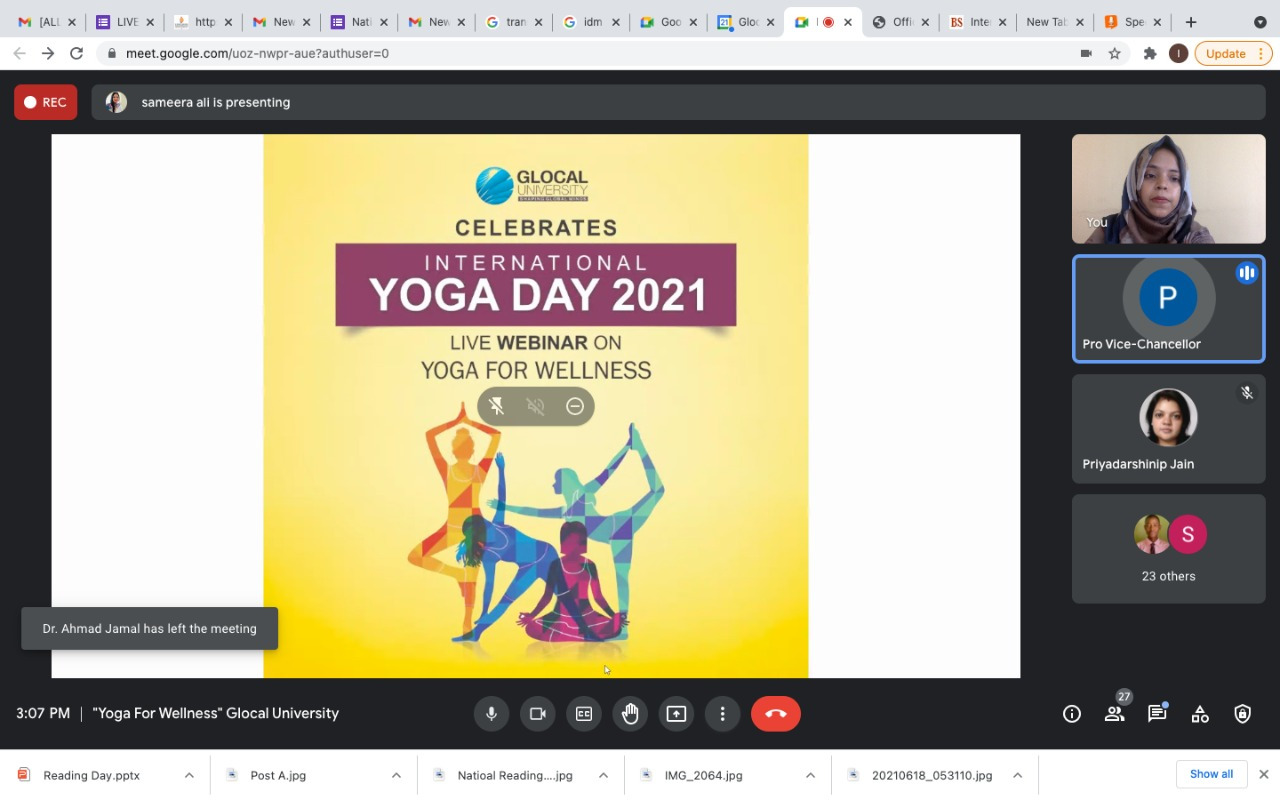The image size is (1280, 800).
Task: Open the meeting details info icon
Action: click(1072, 714)
